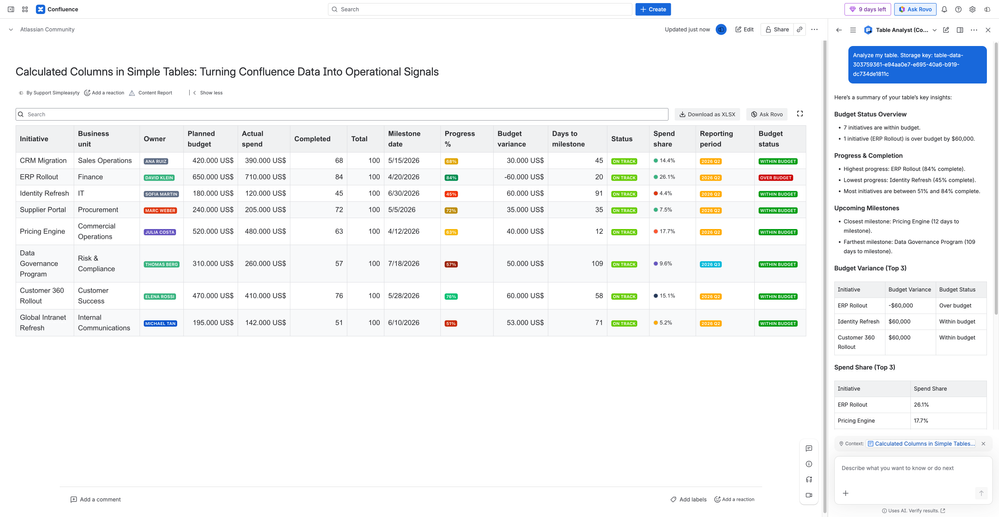The width and height of the screenshot is (999, 517).
Task: Click the table search input field
Action: [x=342, y=114]
